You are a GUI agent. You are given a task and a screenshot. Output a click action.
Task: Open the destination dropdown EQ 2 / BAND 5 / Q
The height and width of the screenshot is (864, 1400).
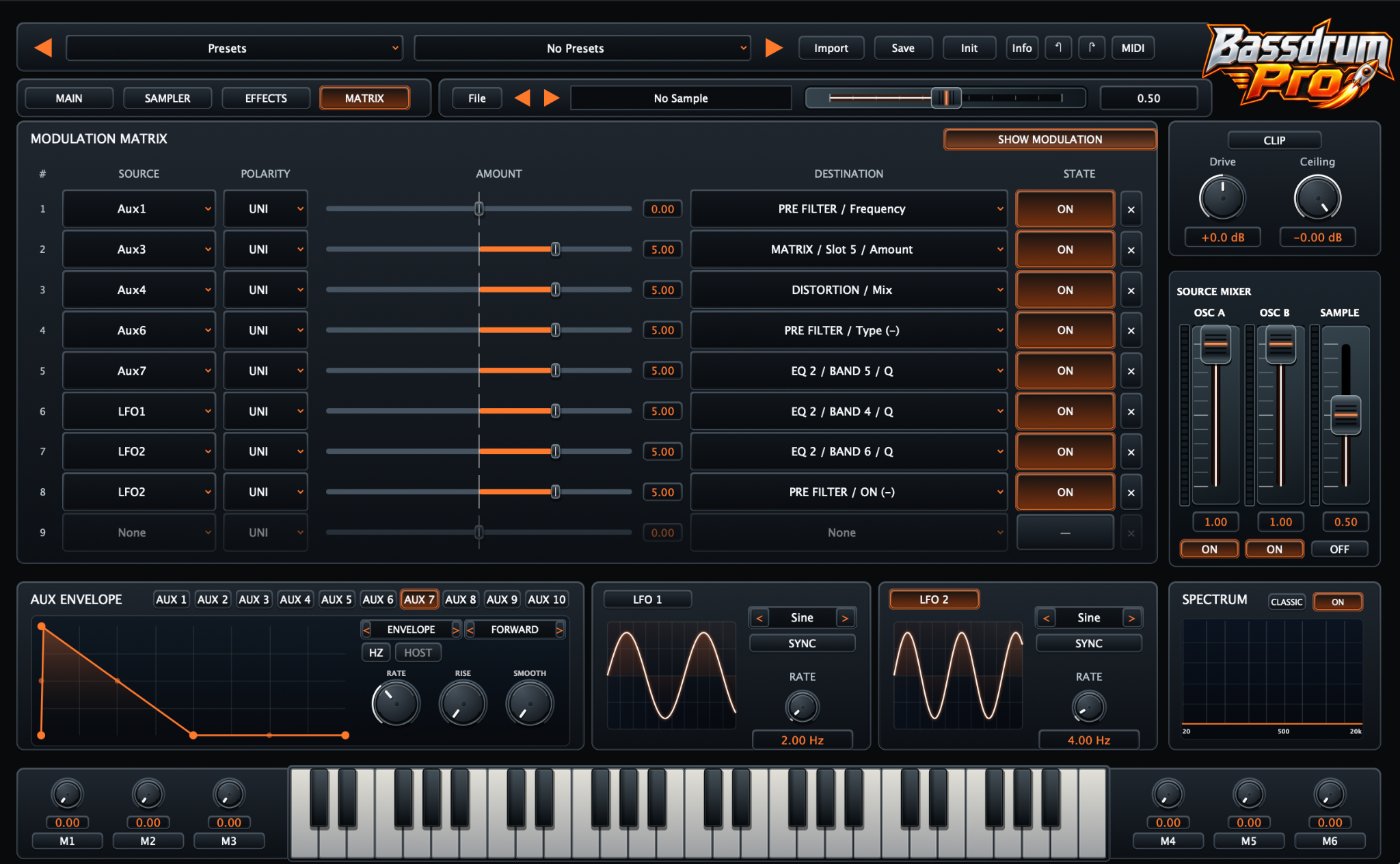[848, 371]
